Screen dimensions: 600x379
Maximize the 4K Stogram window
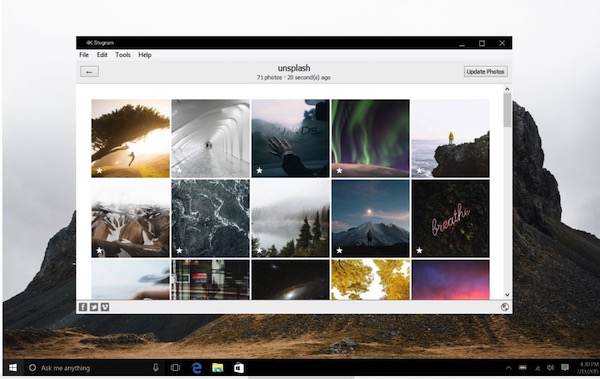coord(482,43)
